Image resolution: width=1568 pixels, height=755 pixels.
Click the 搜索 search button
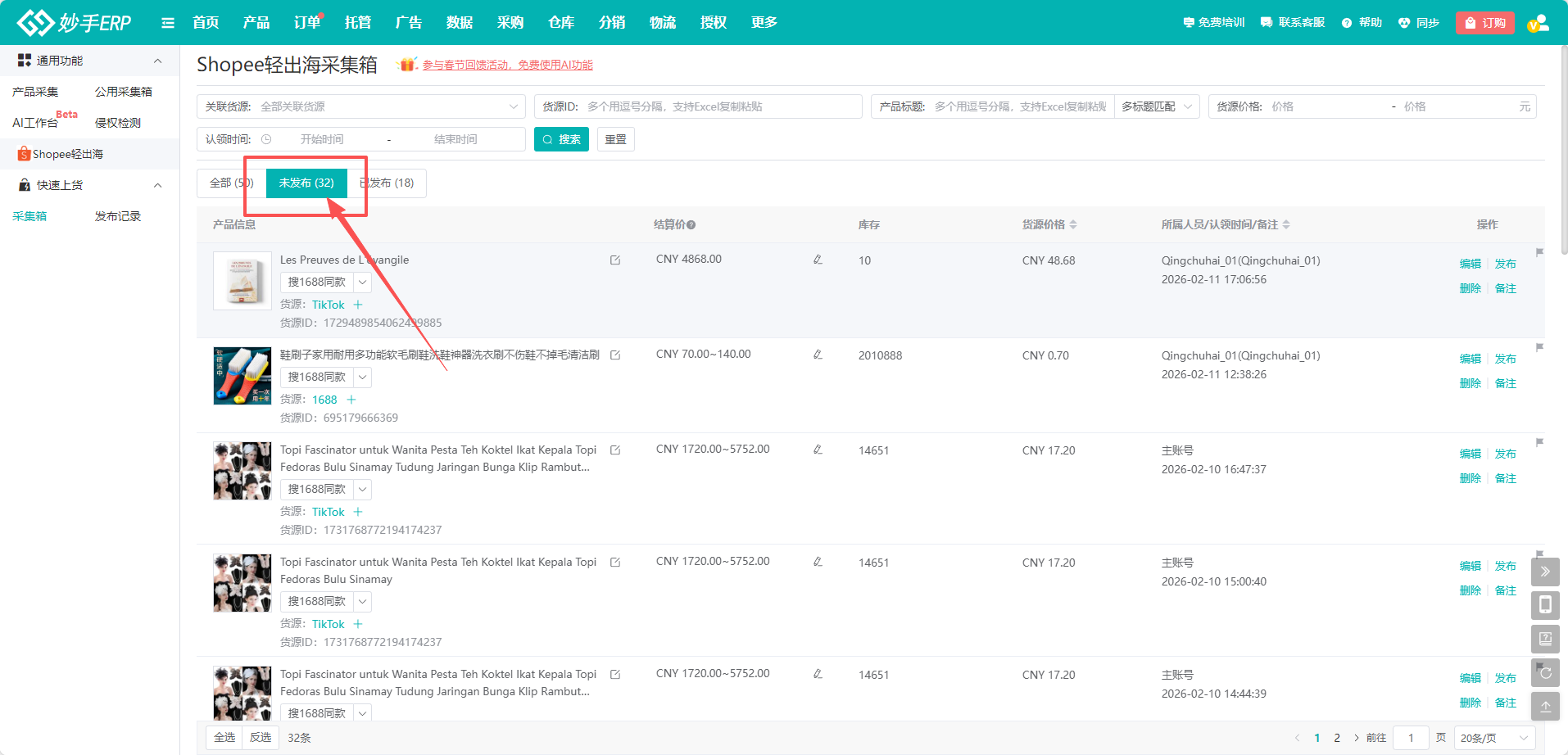click(561, 139)
